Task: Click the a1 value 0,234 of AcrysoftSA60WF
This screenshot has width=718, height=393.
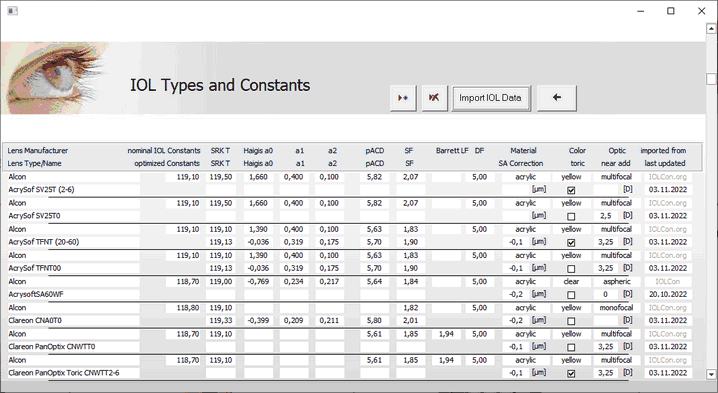Action: coord(293,281)
